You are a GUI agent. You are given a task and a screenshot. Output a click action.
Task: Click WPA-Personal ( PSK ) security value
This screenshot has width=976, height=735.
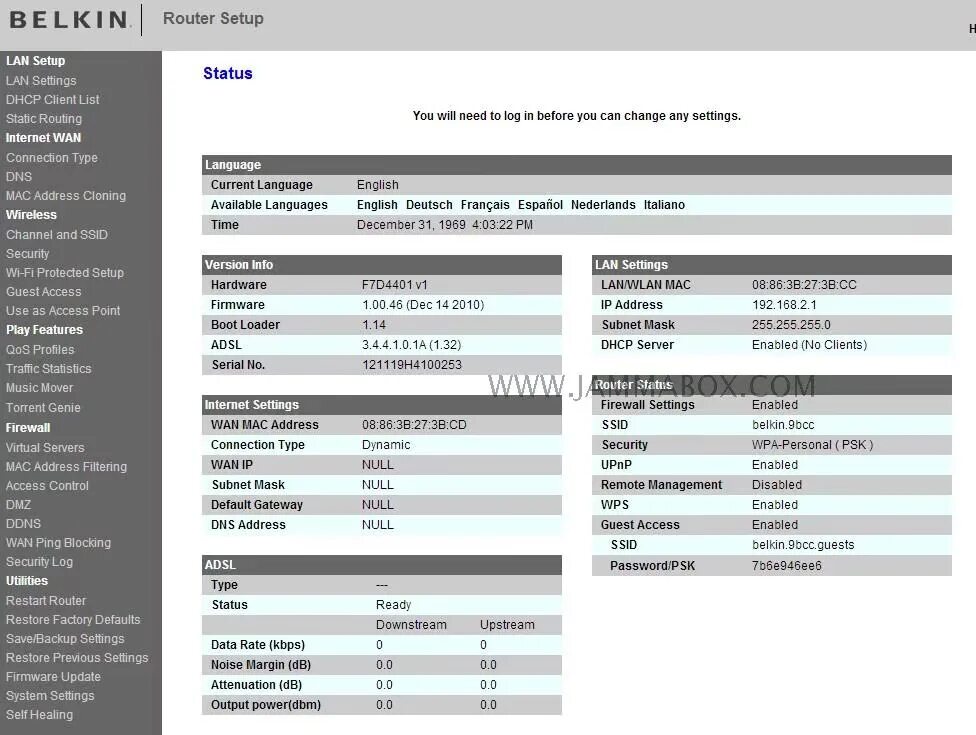[x=812, y=445]
